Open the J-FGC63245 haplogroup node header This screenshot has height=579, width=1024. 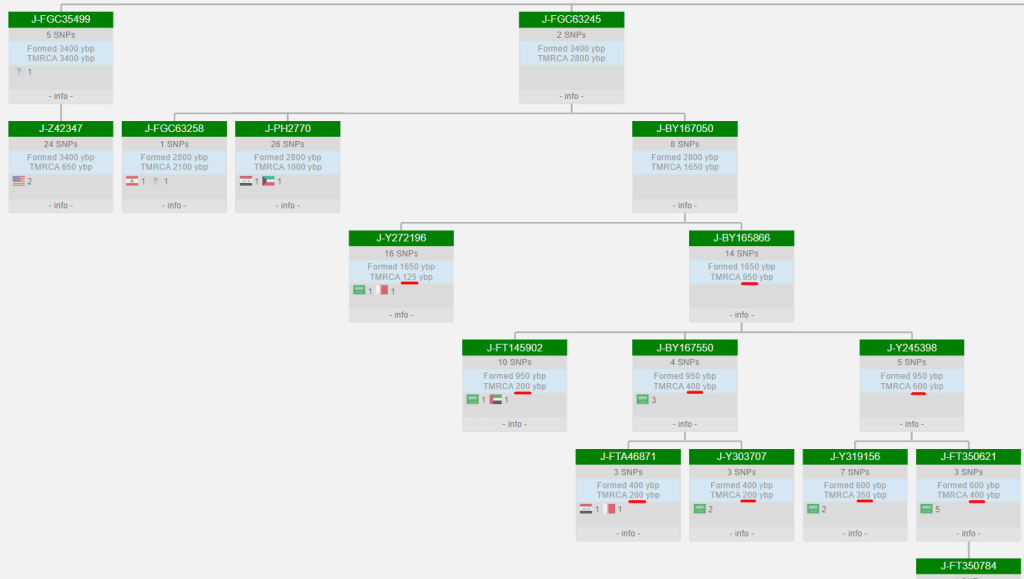[x=571, y=19]
